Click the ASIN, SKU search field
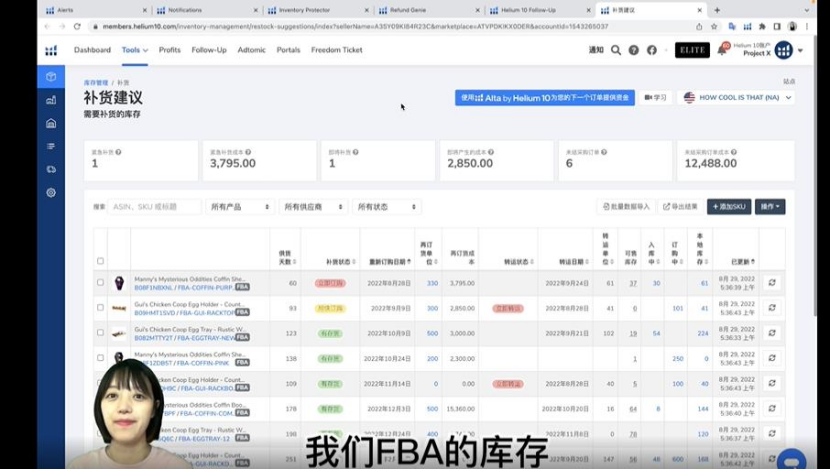Screen dimensions: 831x470 [x=154, y=207]
